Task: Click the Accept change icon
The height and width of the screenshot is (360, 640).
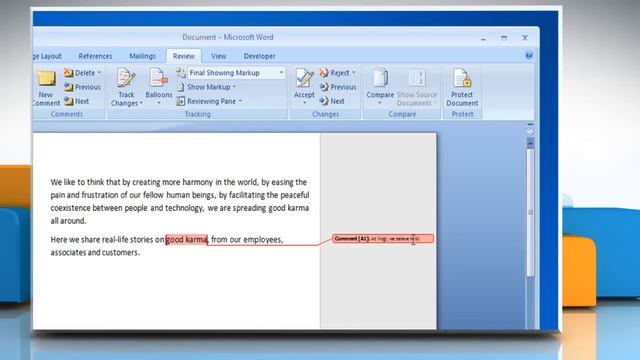Action: click(x=304, y=78)
